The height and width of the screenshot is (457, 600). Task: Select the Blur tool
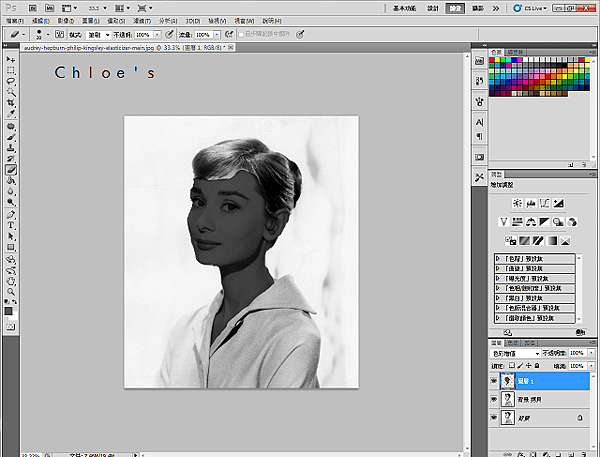(11, 191)
